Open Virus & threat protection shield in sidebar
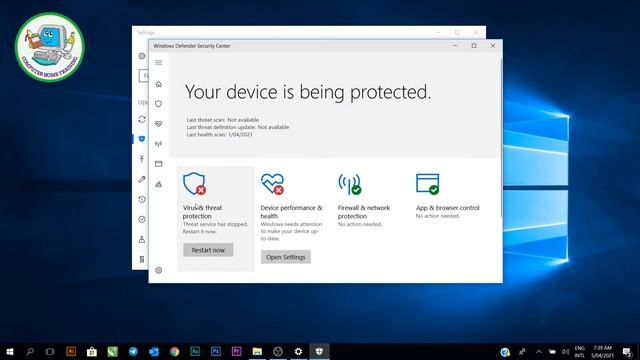Screen dimensions: 640x360 click(x=159, y=104)
